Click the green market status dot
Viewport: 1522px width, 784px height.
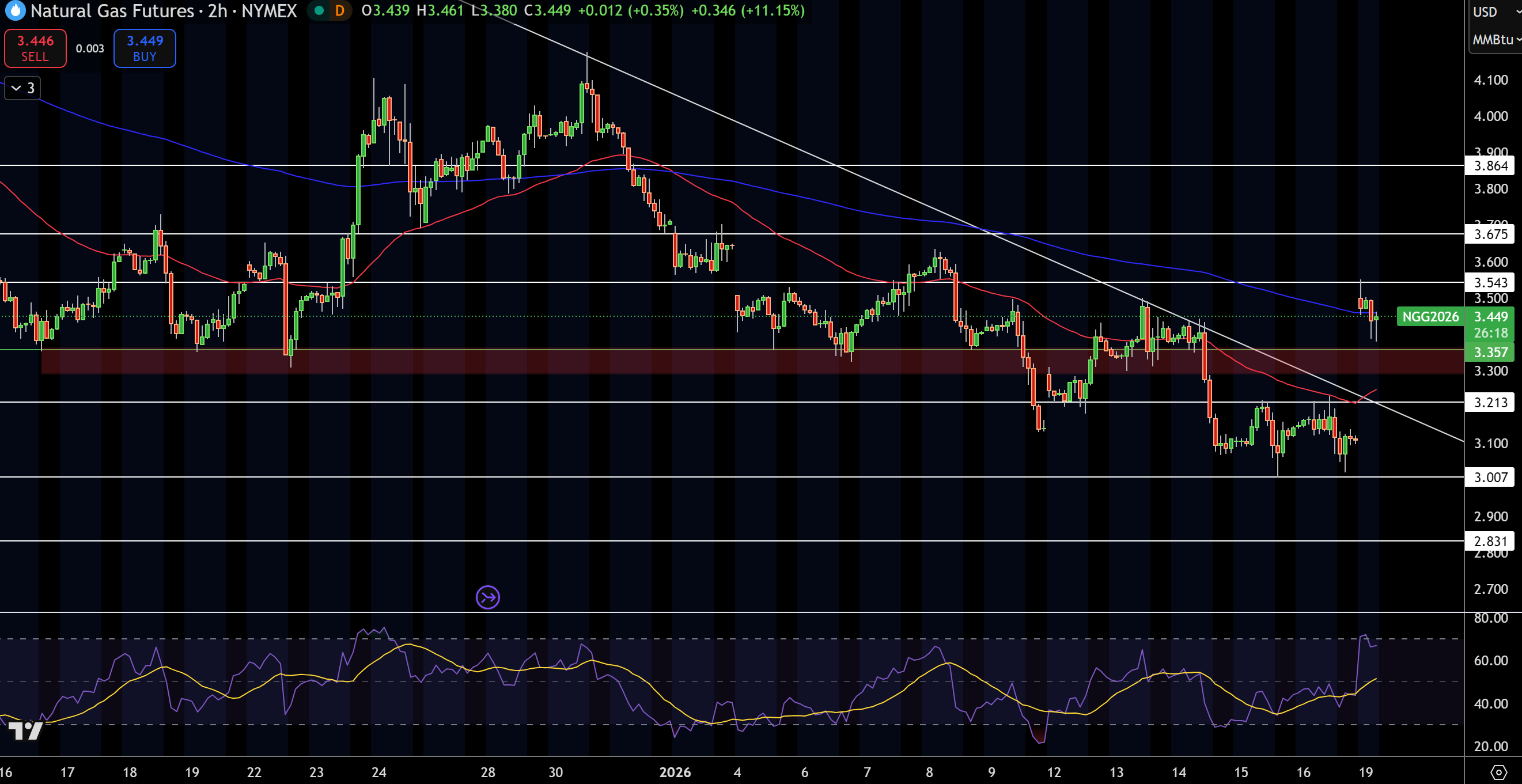tap(319, 10)
